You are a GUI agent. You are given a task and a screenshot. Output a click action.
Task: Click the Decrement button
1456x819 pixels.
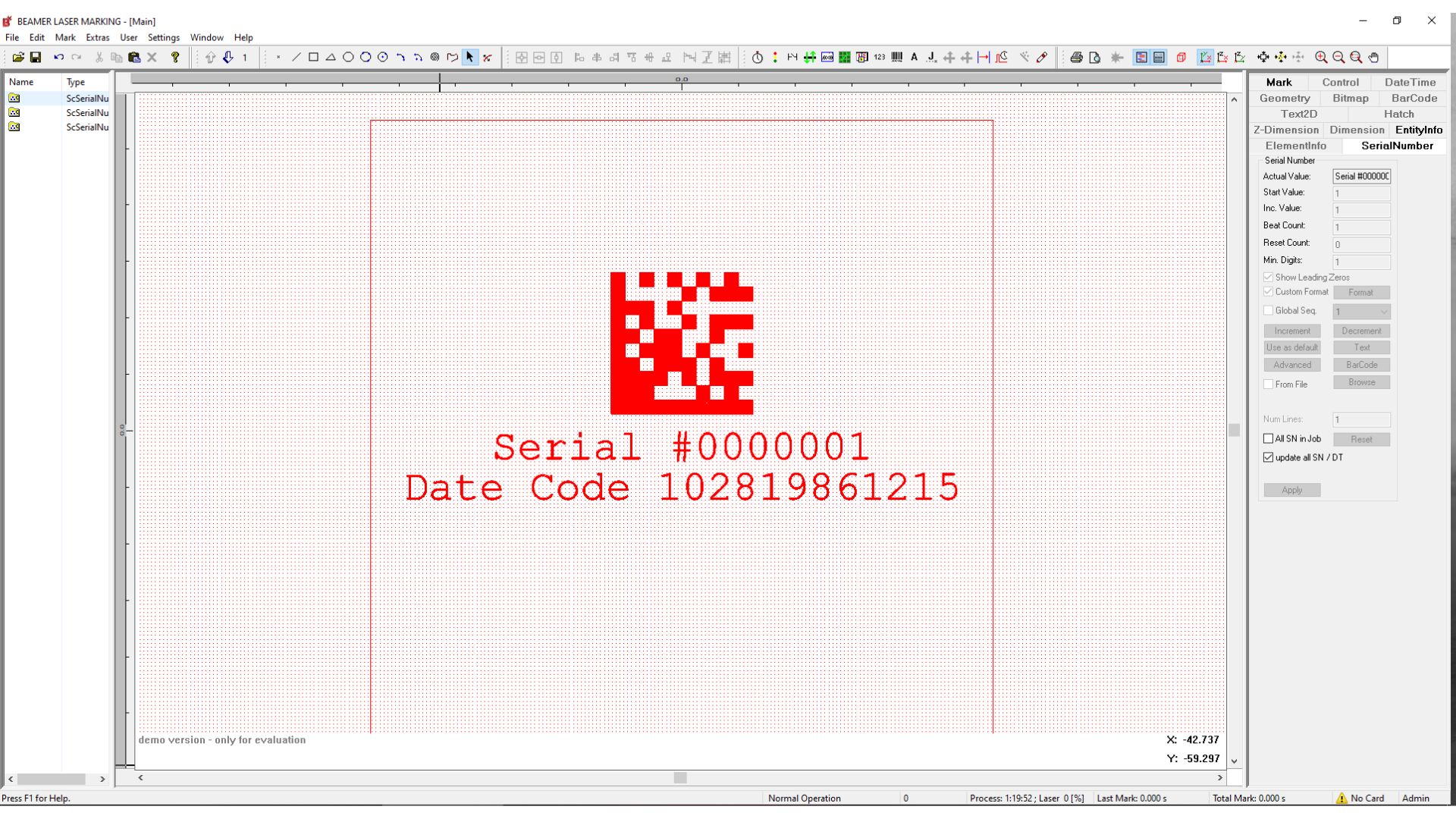tap(1361, 331)
